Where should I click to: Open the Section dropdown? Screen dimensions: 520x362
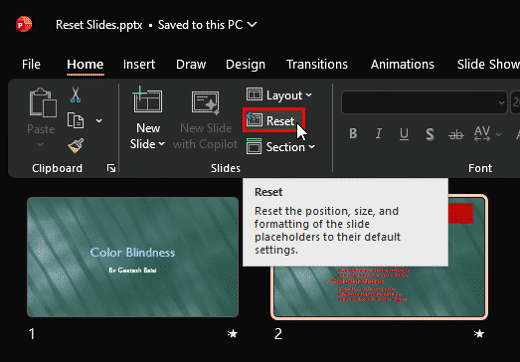280,147
